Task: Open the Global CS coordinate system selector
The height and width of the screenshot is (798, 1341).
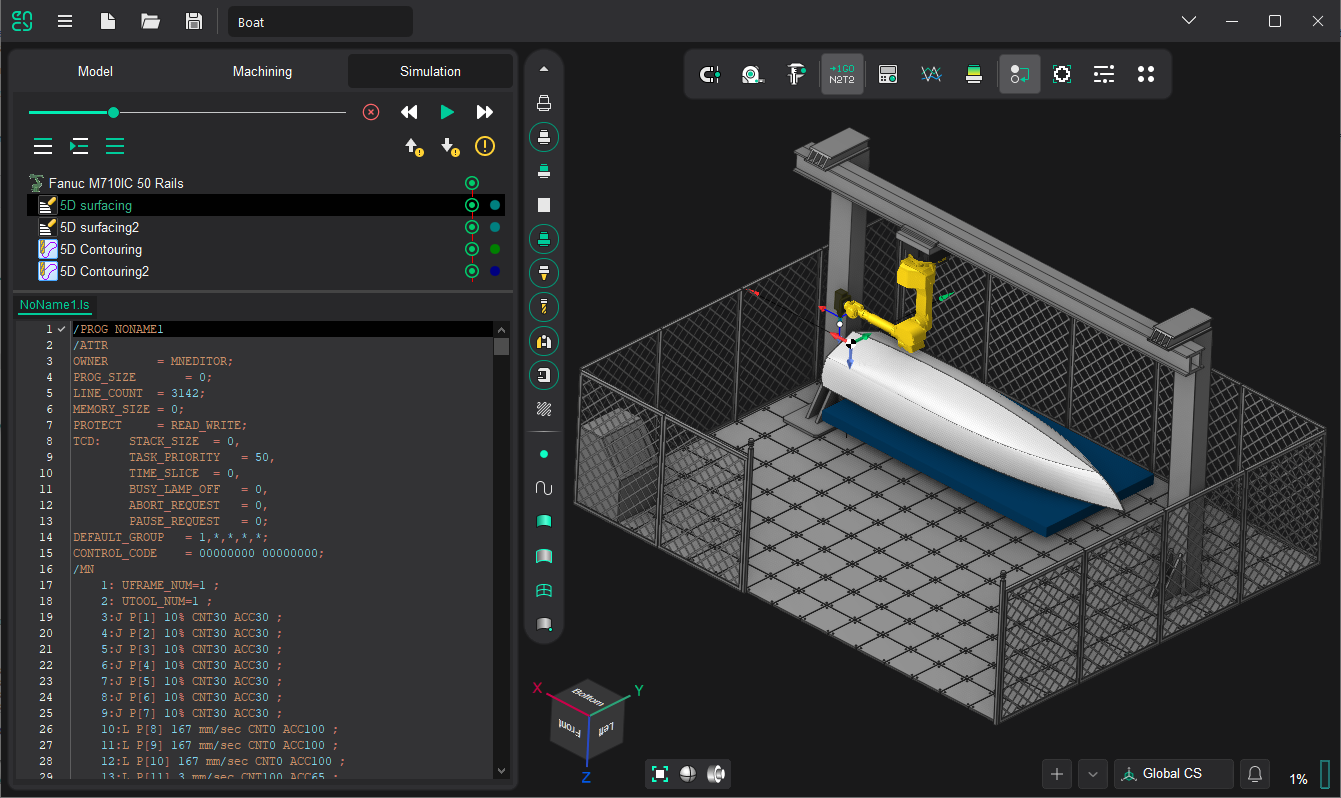Action: [1173, 773]
